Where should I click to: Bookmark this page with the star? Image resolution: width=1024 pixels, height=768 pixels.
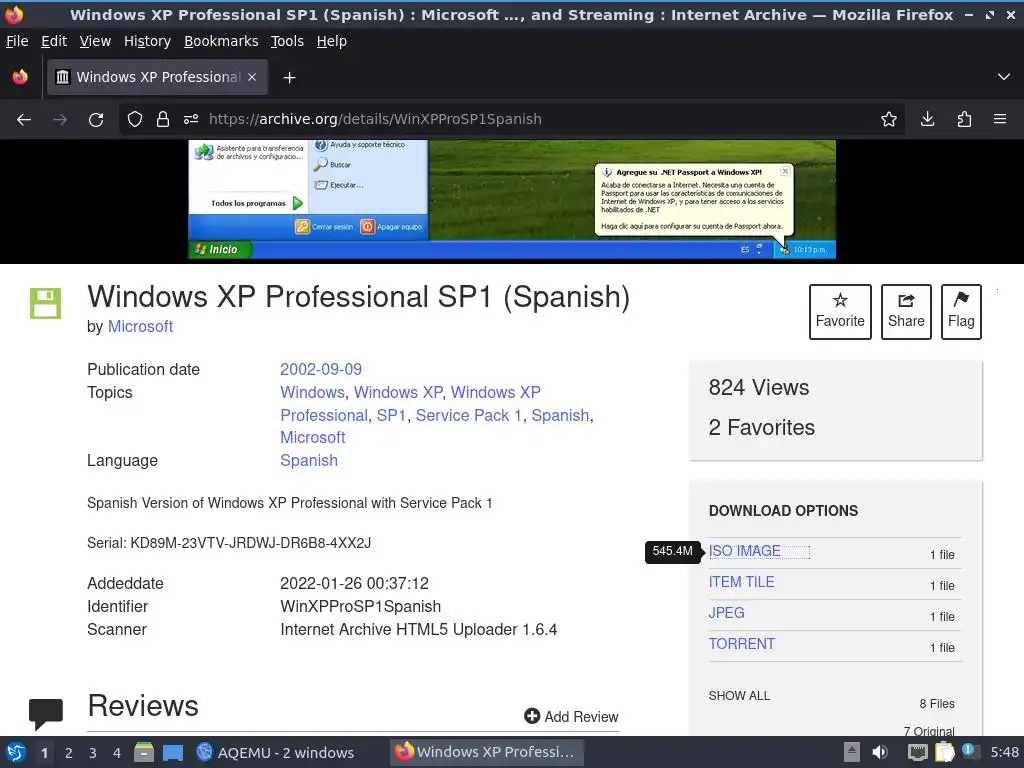click(889, 120)
